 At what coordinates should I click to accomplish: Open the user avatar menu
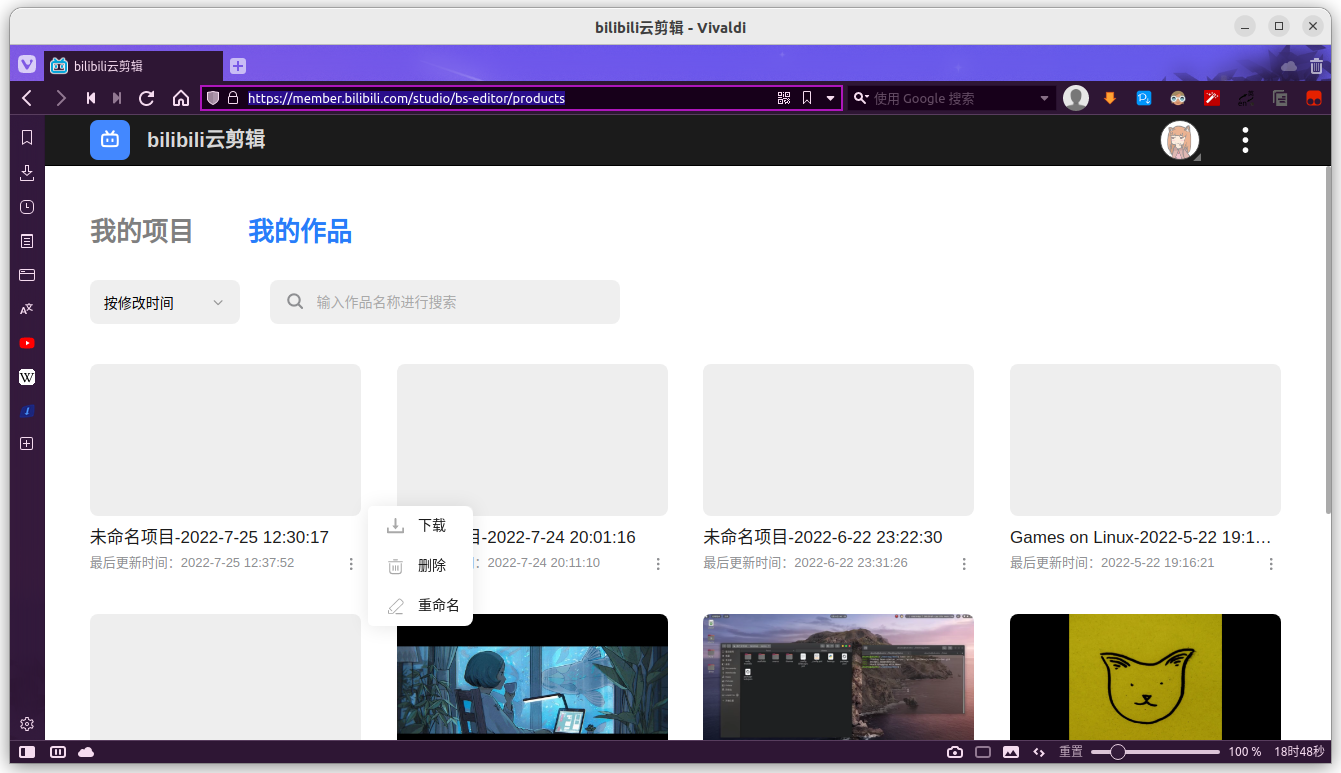[x=1180, y=140]
